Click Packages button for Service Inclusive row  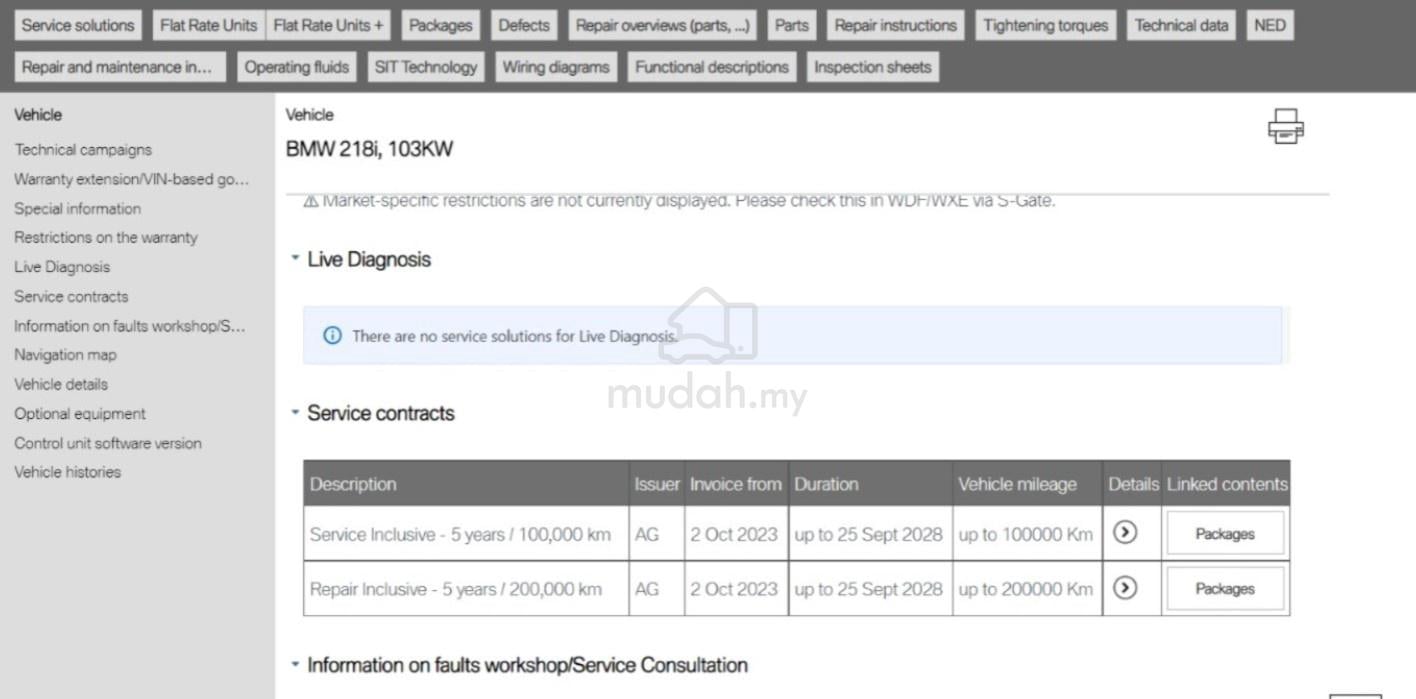click(x=1224, y=534)
